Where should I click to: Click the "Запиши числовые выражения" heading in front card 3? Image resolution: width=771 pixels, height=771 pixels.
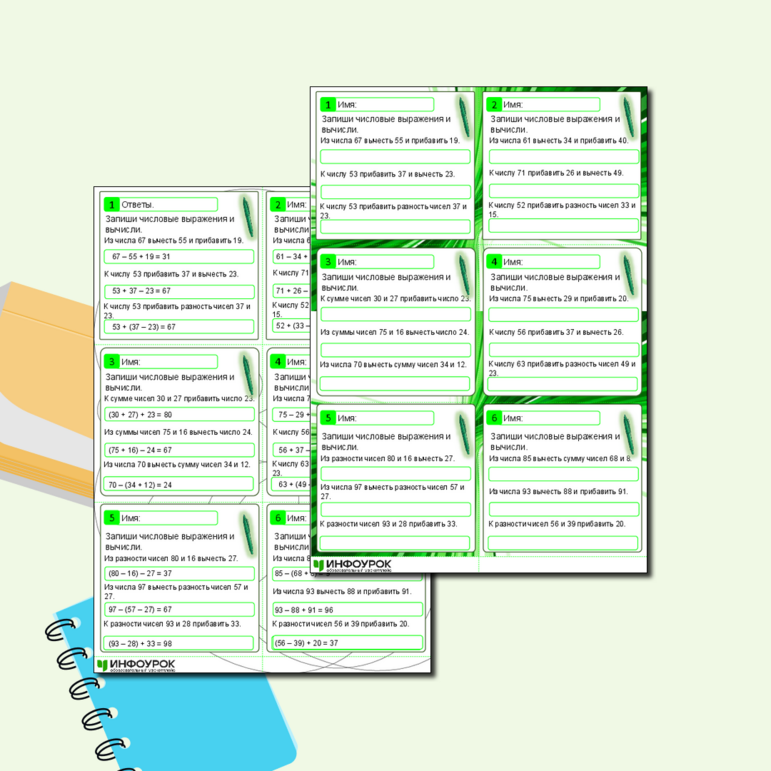pos(386,276)
